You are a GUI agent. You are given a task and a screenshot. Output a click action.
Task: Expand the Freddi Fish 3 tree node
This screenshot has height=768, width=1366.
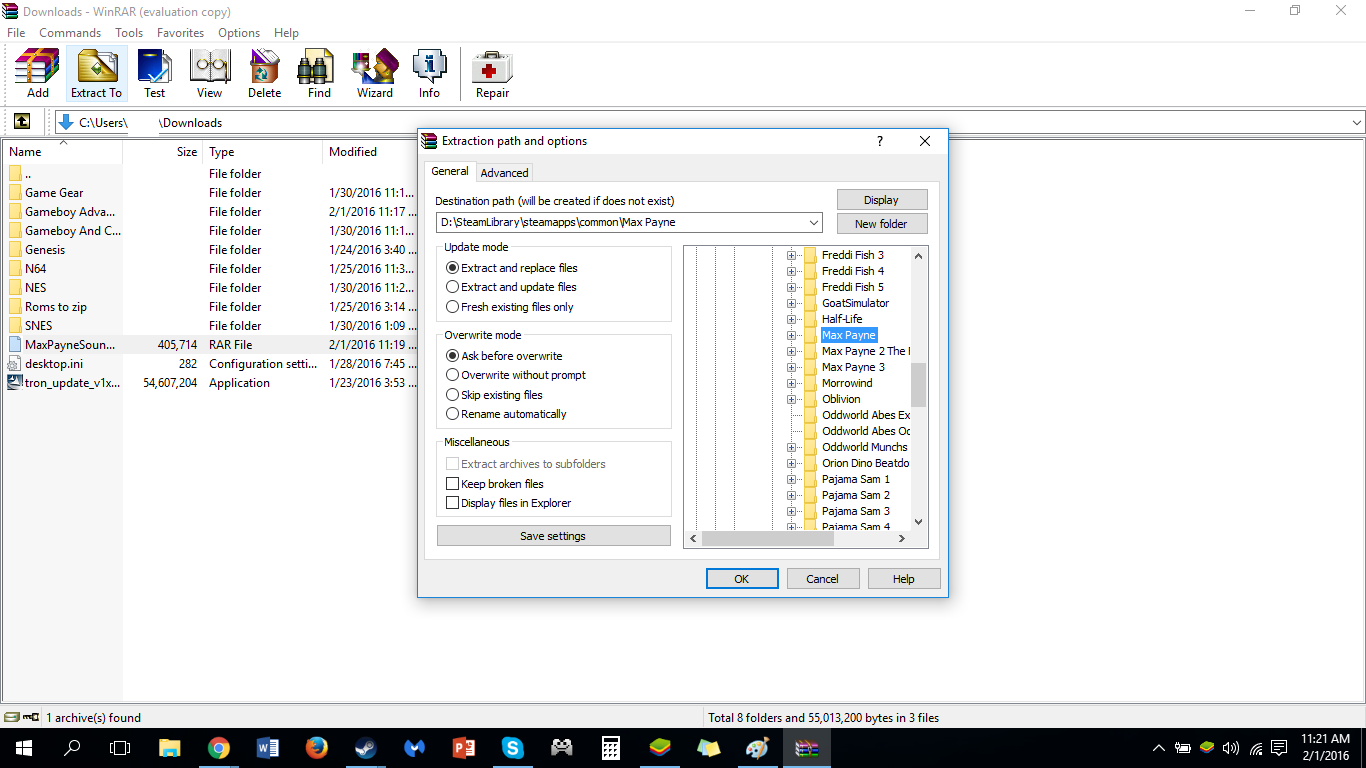pyautogui.click(x=791, y=255)
